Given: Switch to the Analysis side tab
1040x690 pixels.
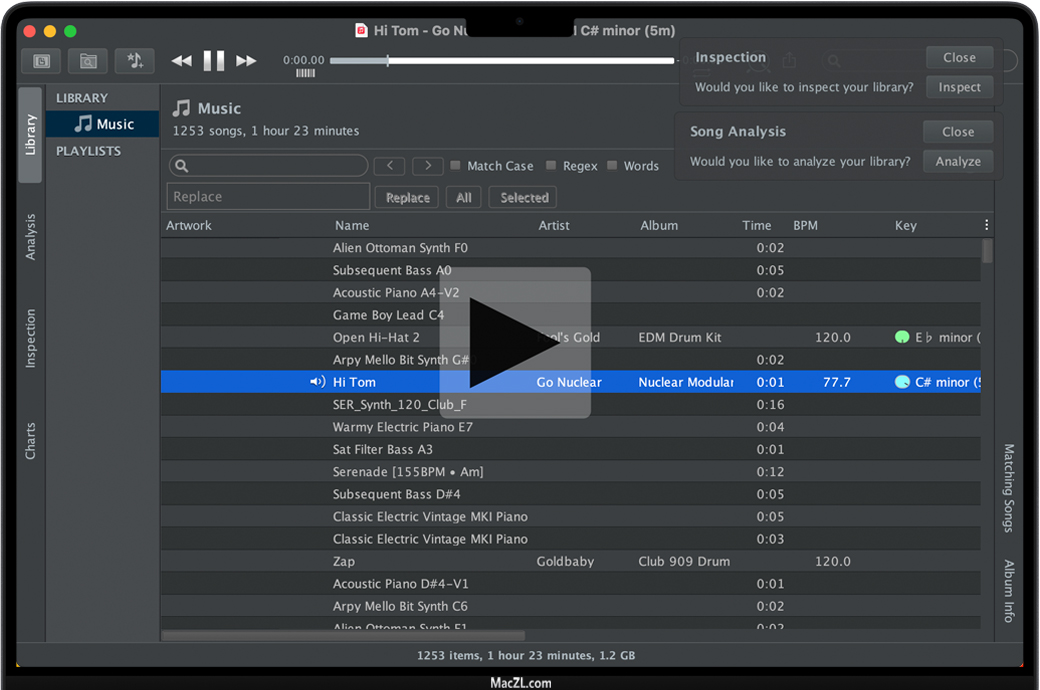Looking at the screenshot, I should click(x=30, y=237).
